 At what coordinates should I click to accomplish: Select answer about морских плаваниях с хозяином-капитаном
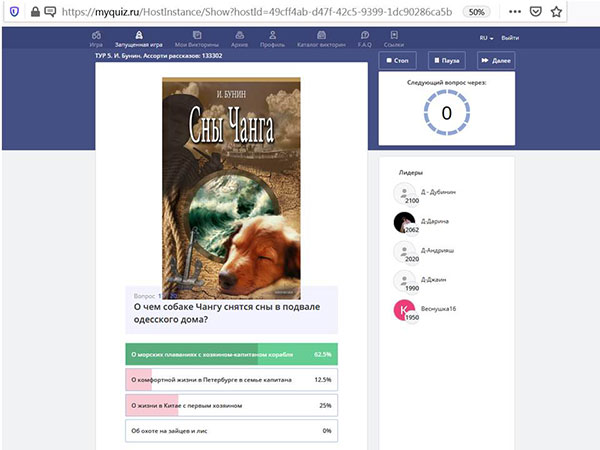[231, 354]
